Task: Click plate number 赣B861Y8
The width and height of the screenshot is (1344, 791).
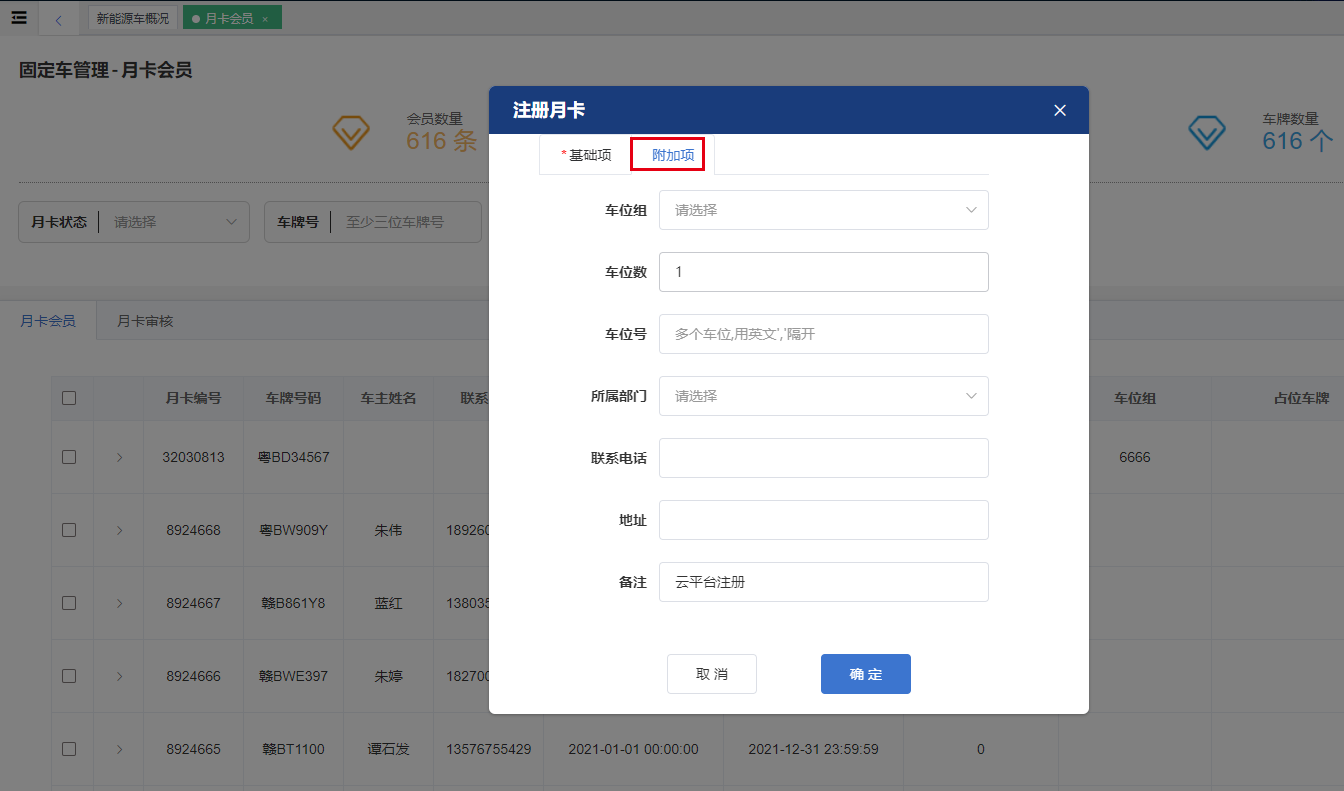Action: pos(294,603)
